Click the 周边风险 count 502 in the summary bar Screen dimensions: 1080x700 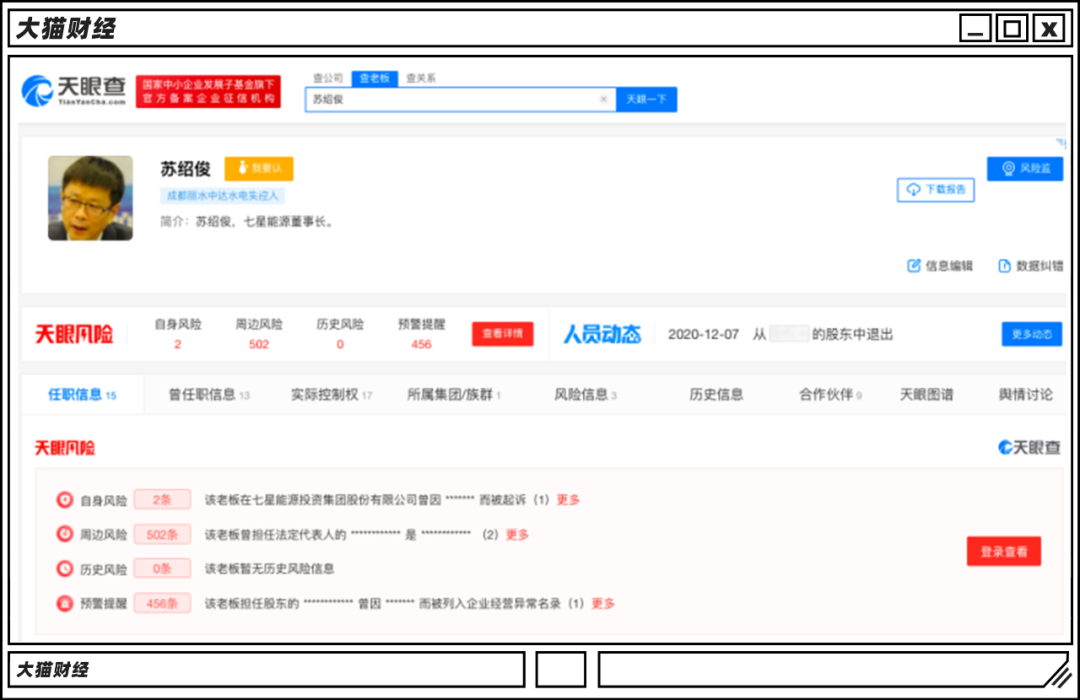[259, 344]
